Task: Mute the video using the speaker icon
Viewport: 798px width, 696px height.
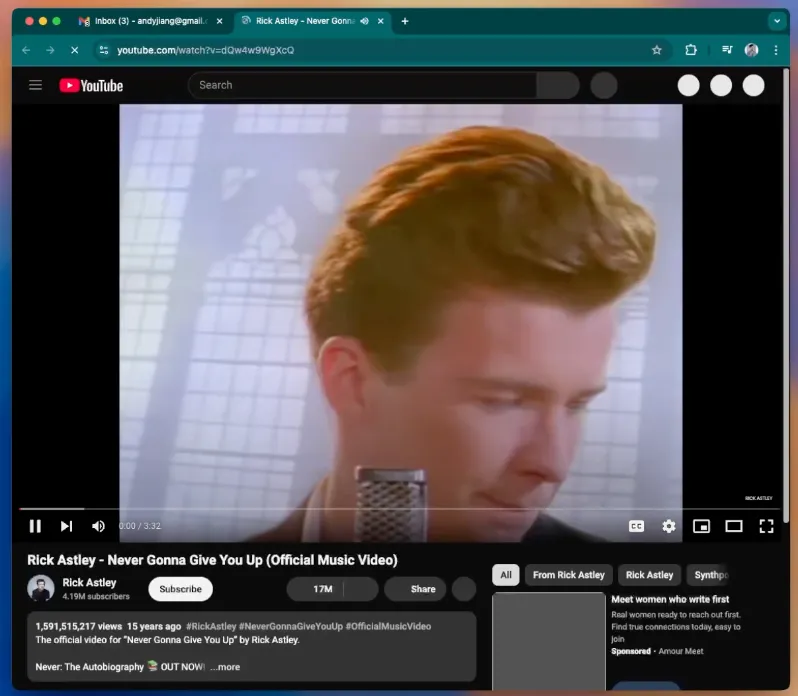Action: (98, 526)
